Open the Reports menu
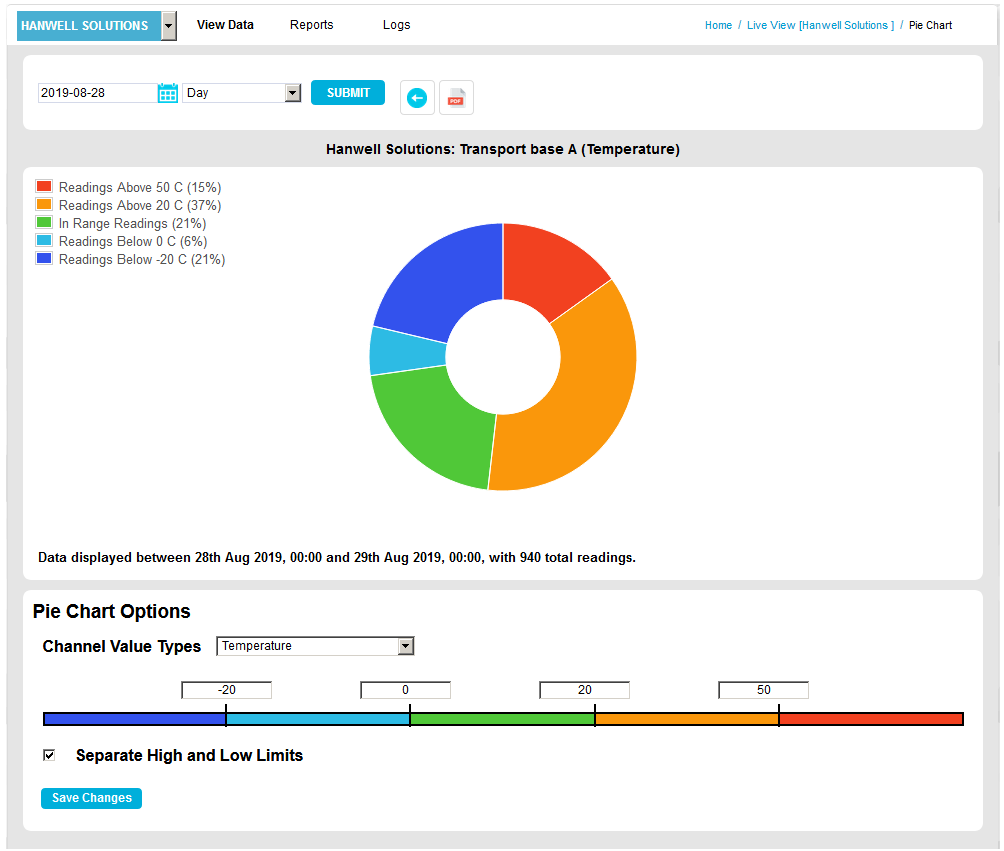Image resolution: width=1004 pixels, height=851 pixels. (311, 25)
